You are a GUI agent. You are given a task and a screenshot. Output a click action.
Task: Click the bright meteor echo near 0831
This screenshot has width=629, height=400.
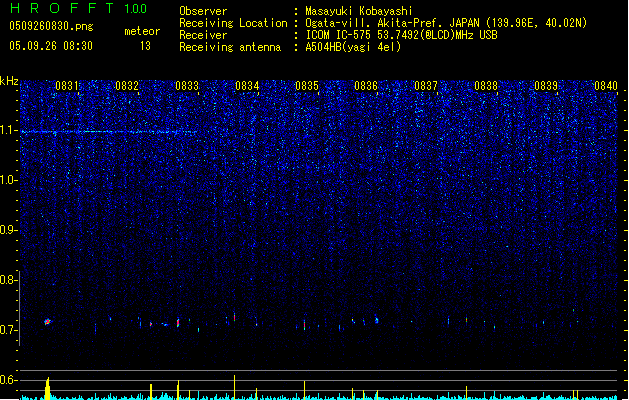point(47,321)
